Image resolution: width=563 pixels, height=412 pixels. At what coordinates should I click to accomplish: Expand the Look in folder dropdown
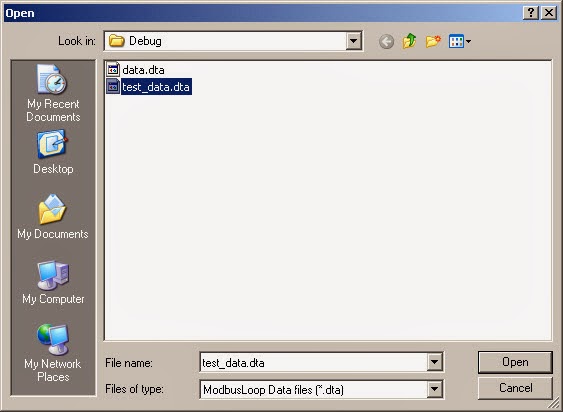(x=353, y=41)
